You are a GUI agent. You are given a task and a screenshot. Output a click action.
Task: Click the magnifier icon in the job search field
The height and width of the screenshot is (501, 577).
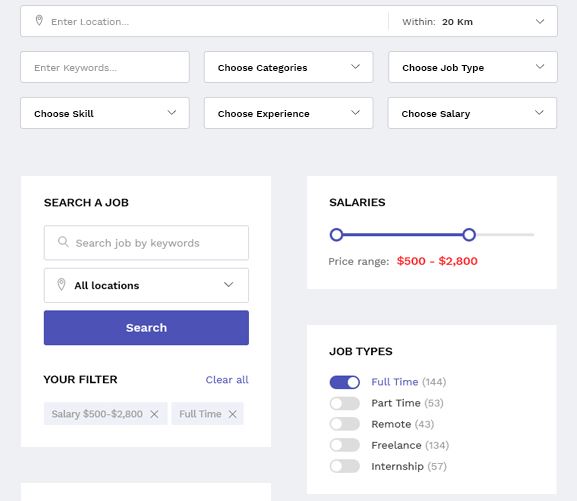(x=63, y=242)
